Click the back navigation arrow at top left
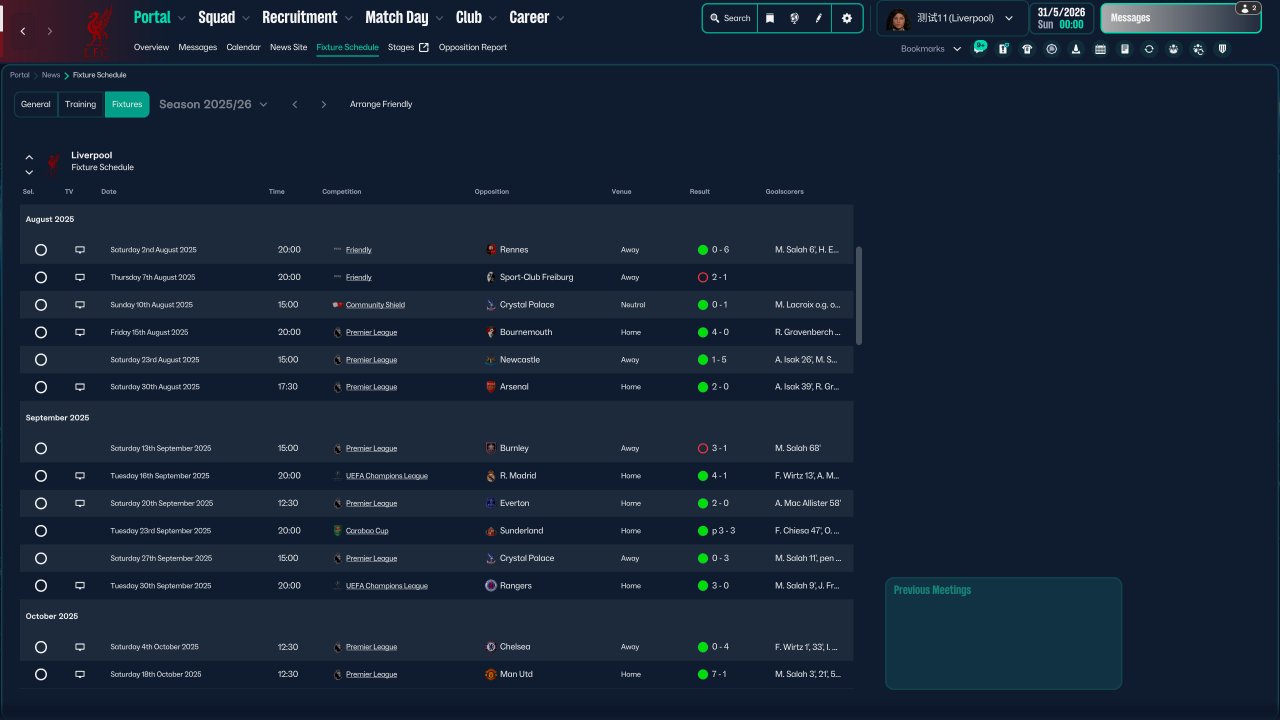This screenshot has height=720, width=1280. tap(23, 32)
